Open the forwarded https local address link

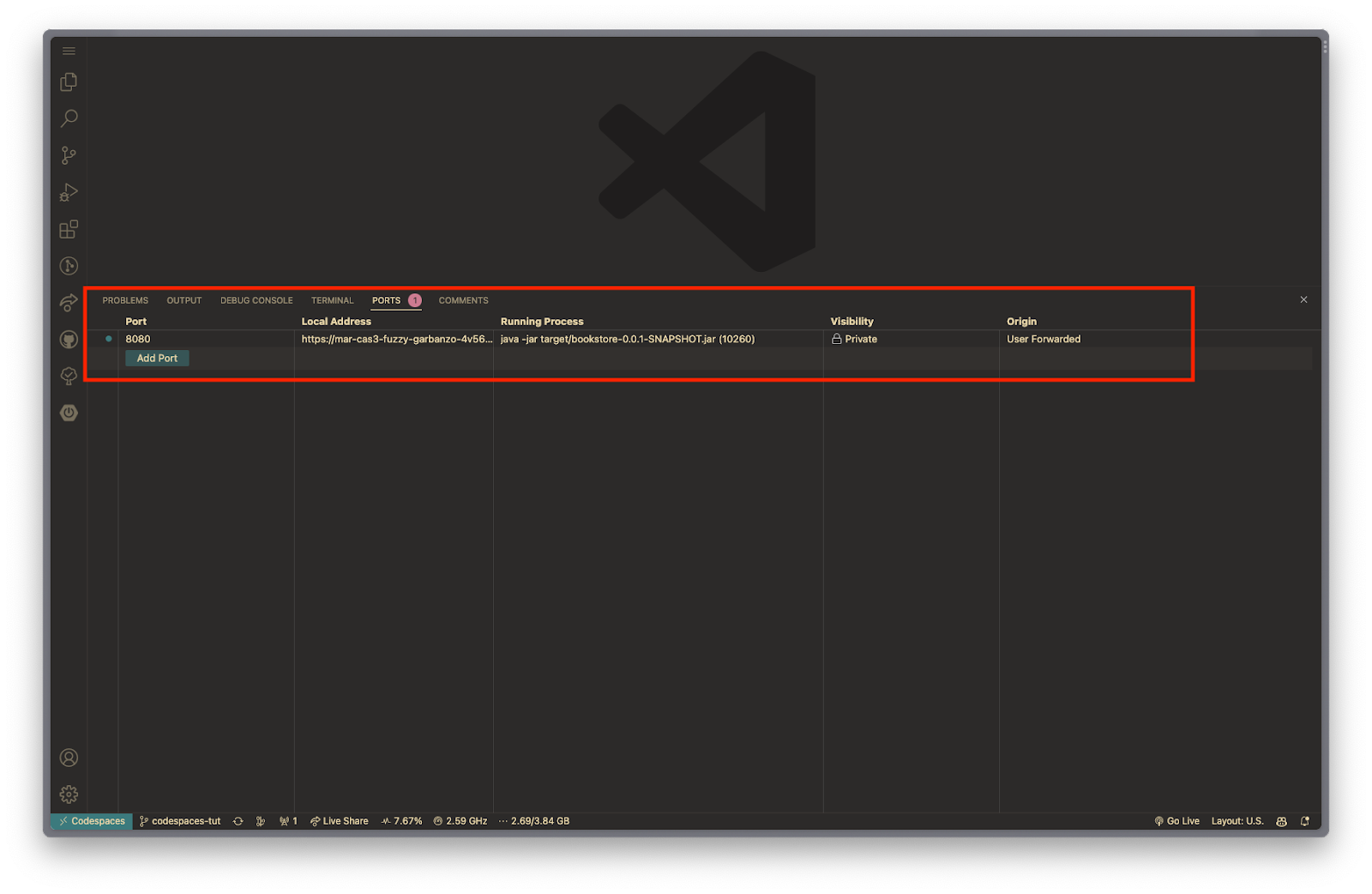[x=397, y=339]
